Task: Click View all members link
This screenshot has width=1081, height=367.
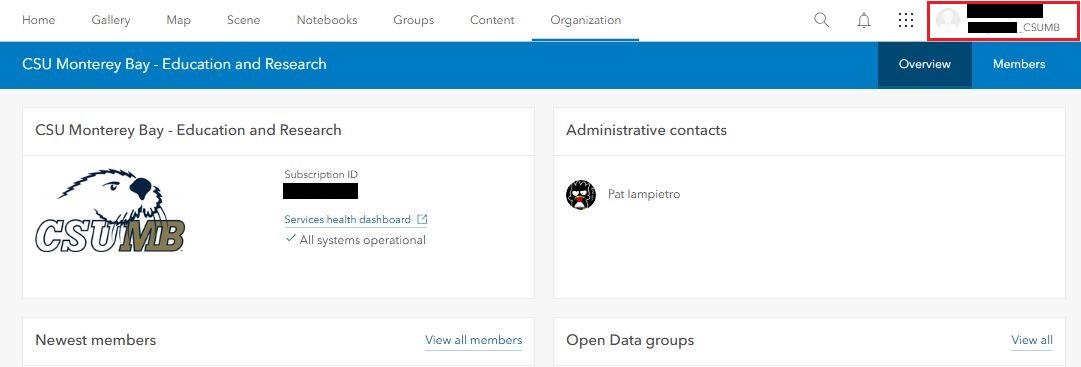Action: coord(474,340)
